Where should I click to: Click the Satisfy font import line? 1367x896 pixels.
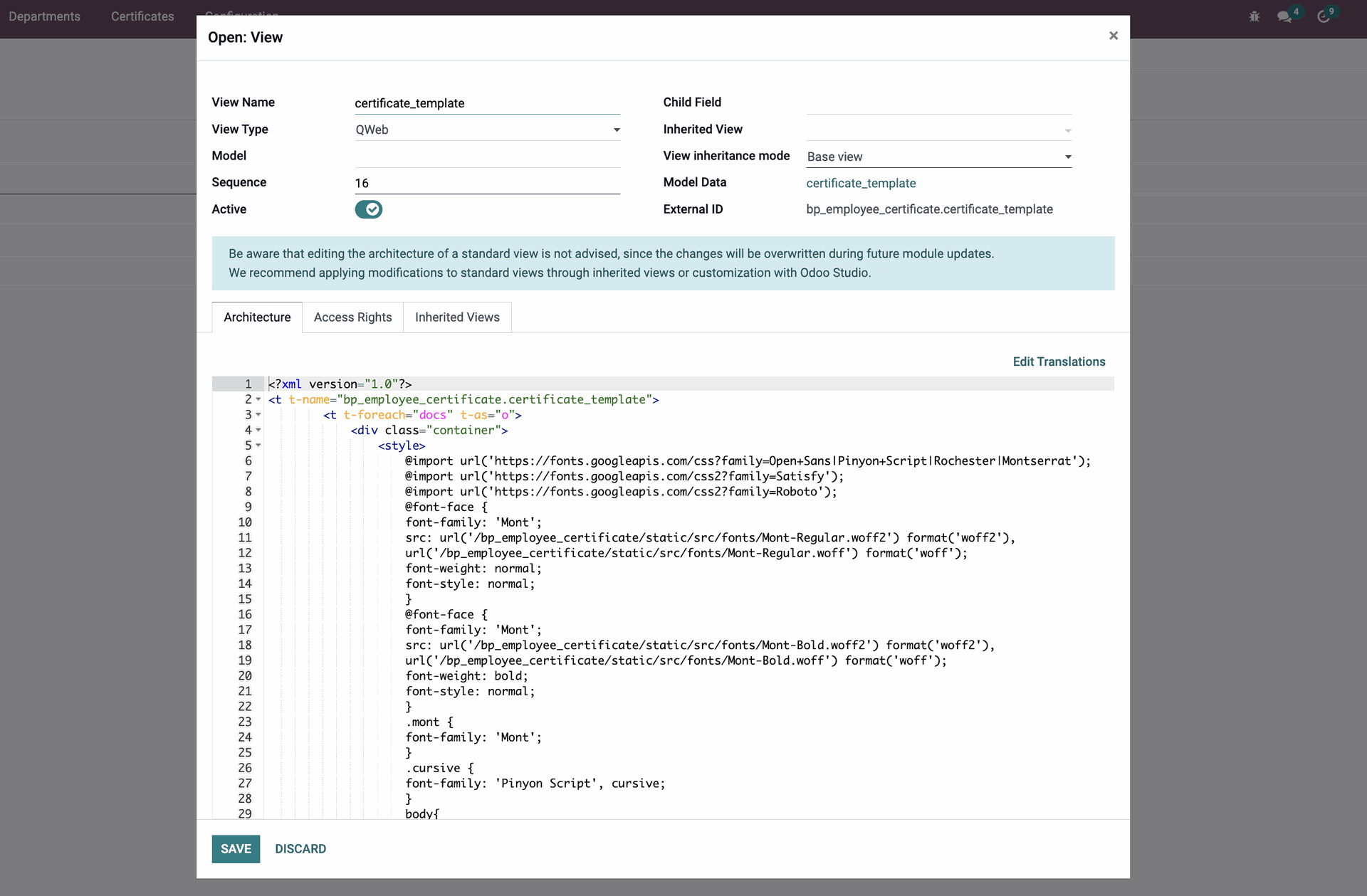[624, 476]
